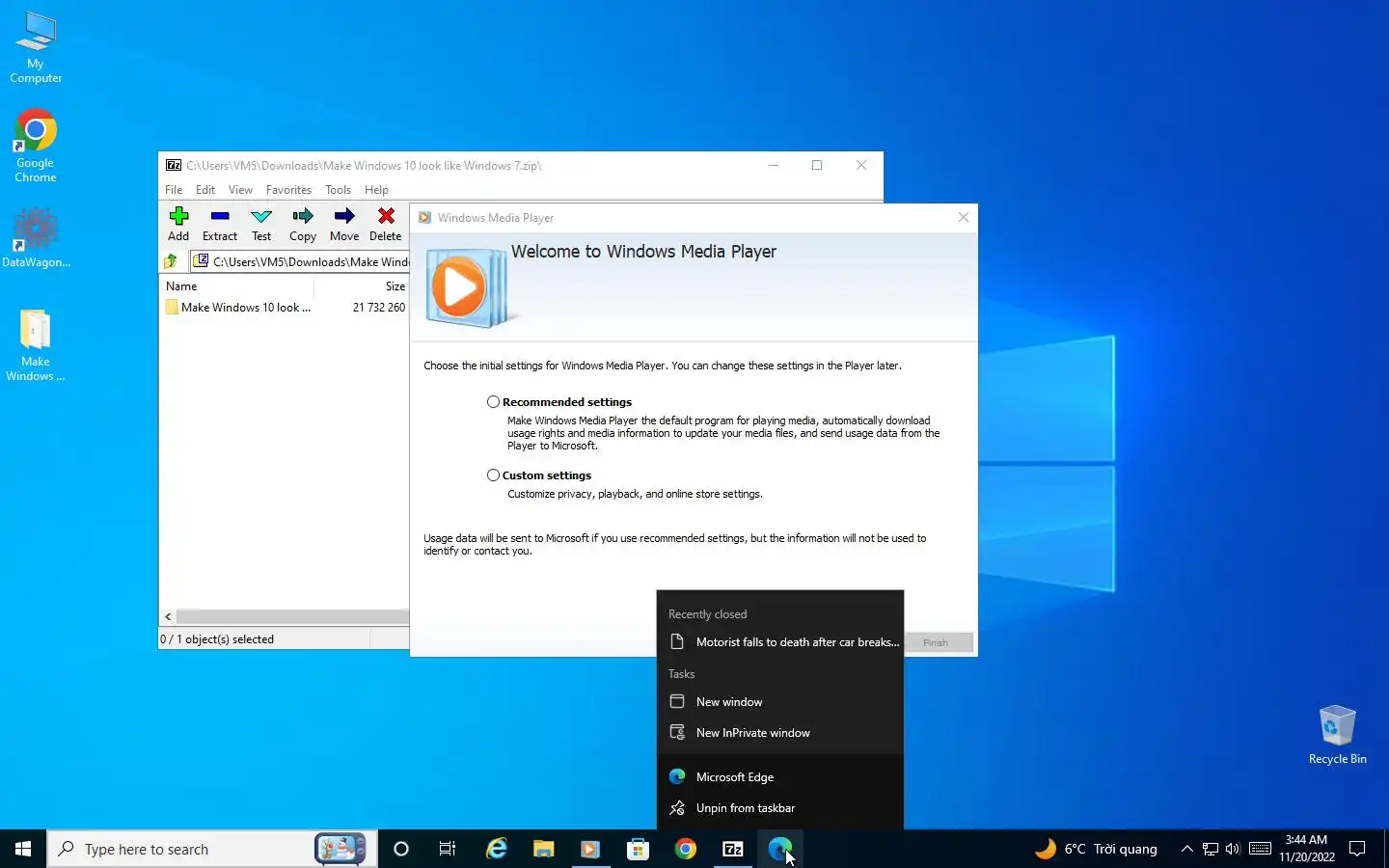Open the File menu in 7-Zip
The image size is (1389, 868).
click(x=174, y=190)
